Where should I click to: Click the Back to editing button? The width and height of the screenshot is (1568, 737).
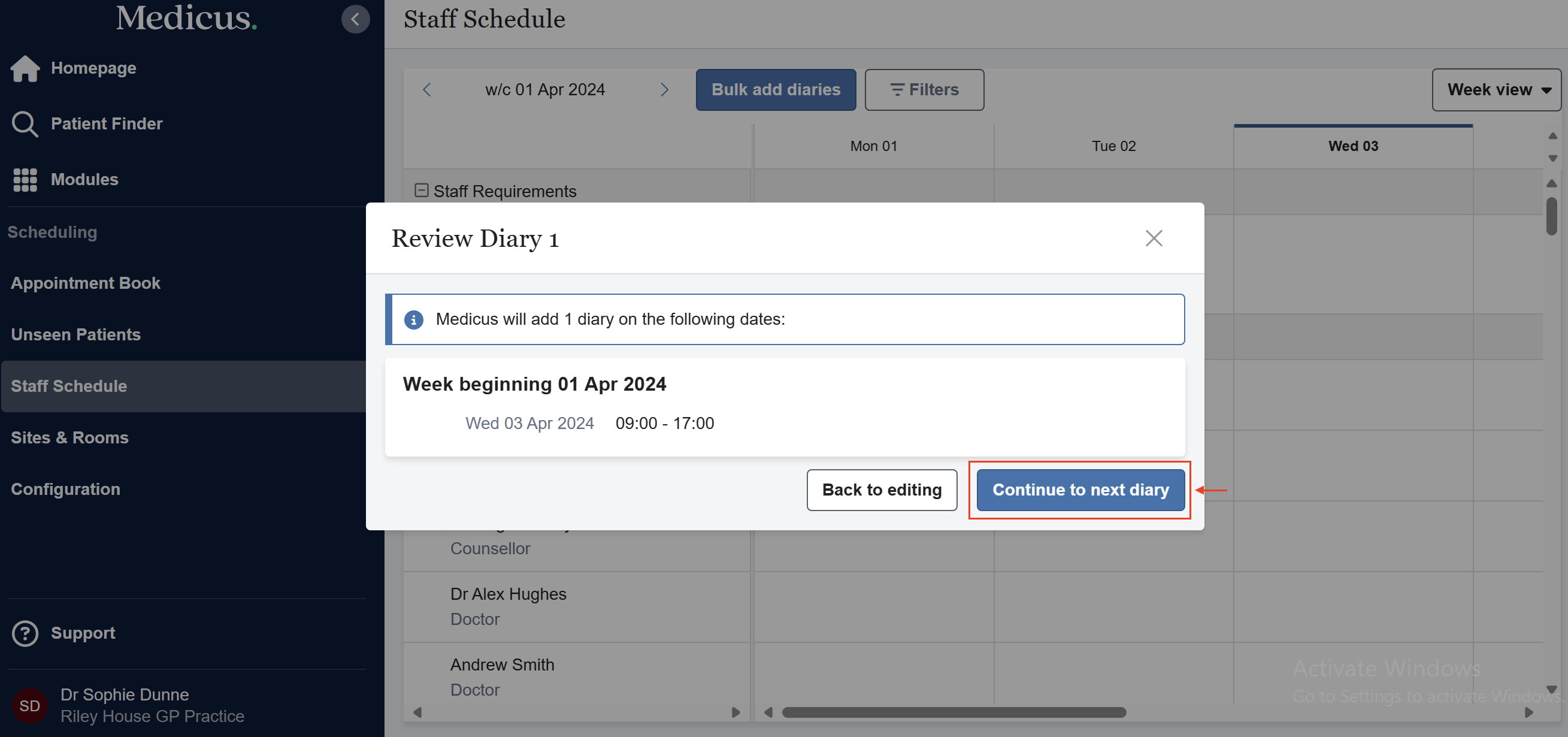tap(882, 490)
